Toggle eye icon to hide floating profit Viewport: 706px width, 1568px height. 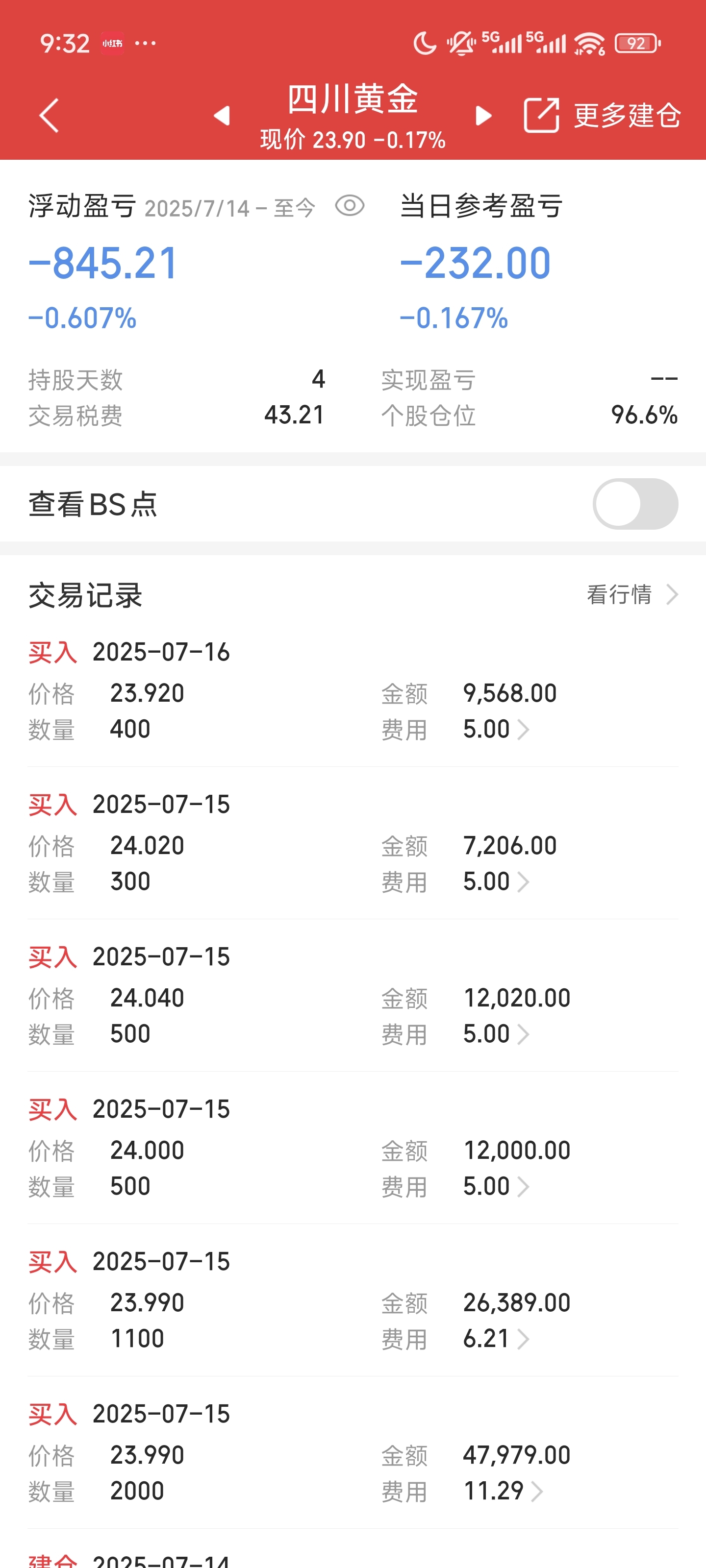pos(350,206)
